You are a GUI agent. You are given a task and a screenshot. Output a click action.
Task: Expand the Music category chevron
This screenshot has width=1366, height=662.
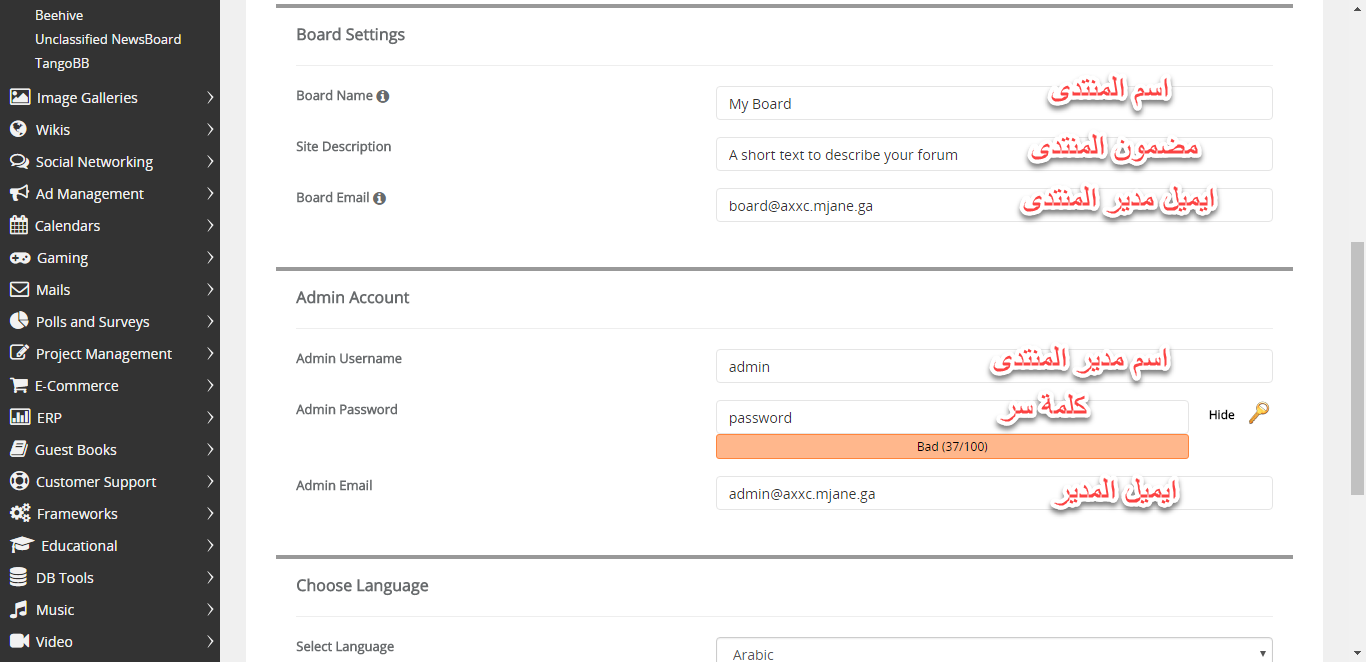[210, 609]
